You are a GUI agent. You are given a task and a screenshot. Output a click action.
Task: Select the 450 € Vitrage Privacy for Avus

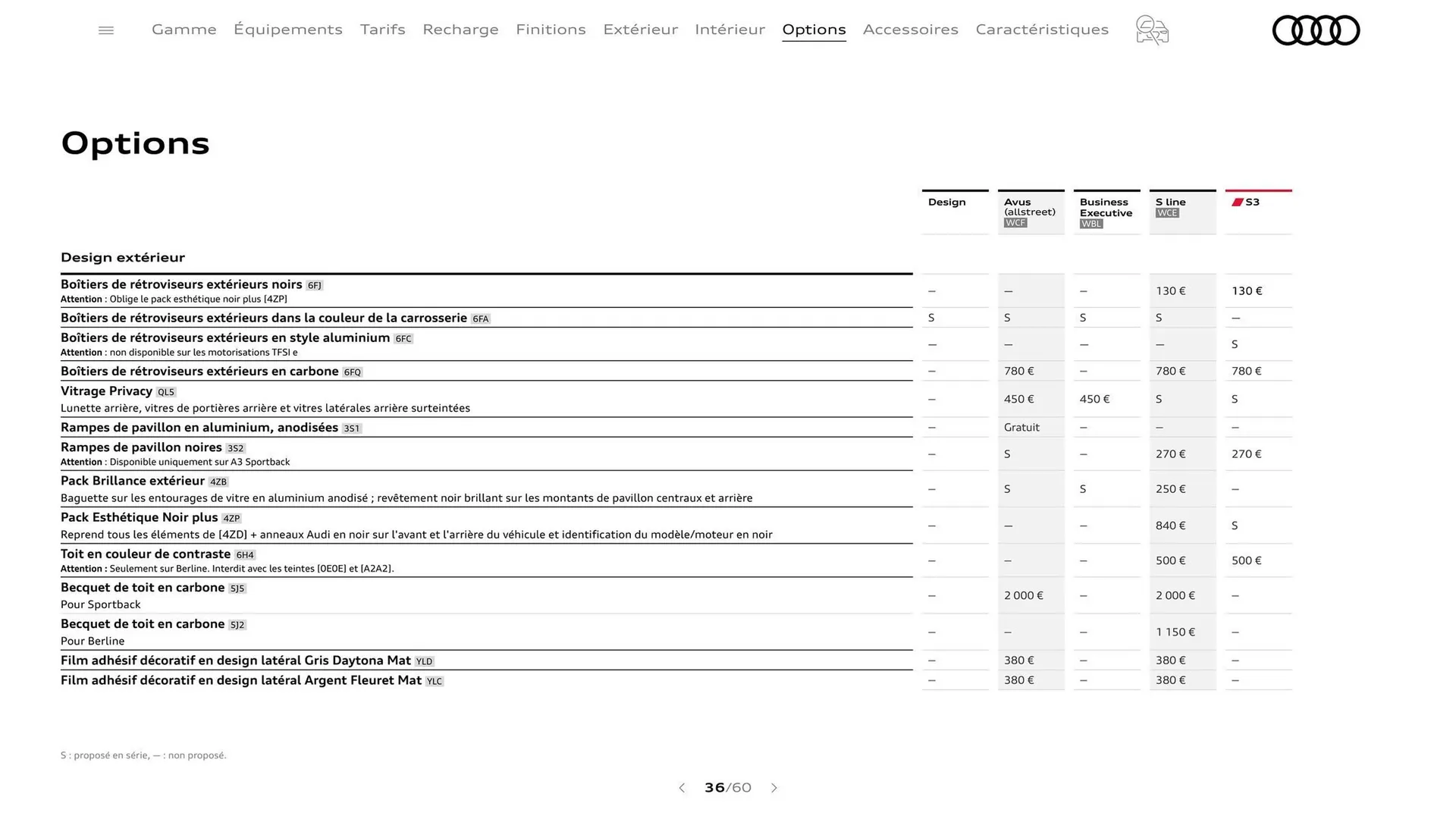(1019, 399)
